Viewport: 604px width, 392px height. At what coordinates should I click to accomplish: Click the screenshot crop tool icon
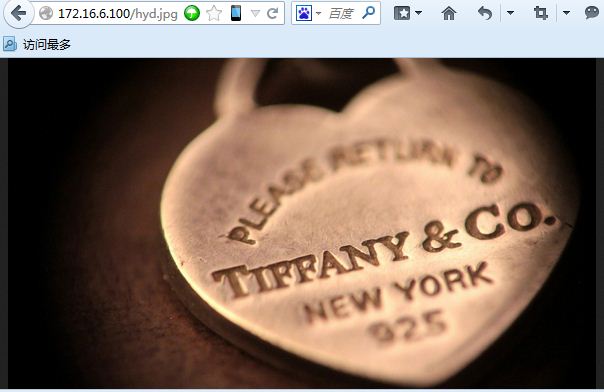point(541,13)
